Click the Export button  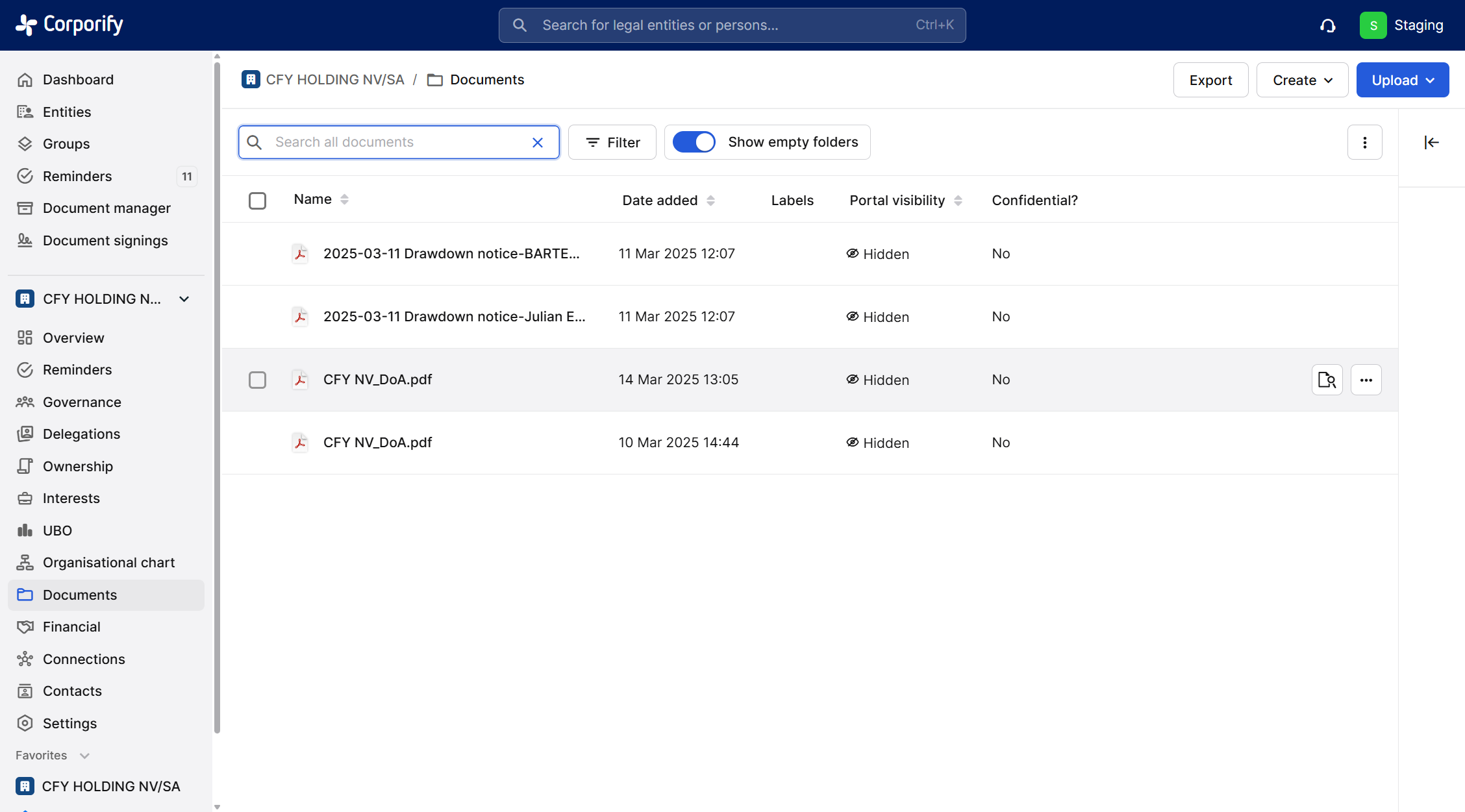click(x=1210, y=80)
